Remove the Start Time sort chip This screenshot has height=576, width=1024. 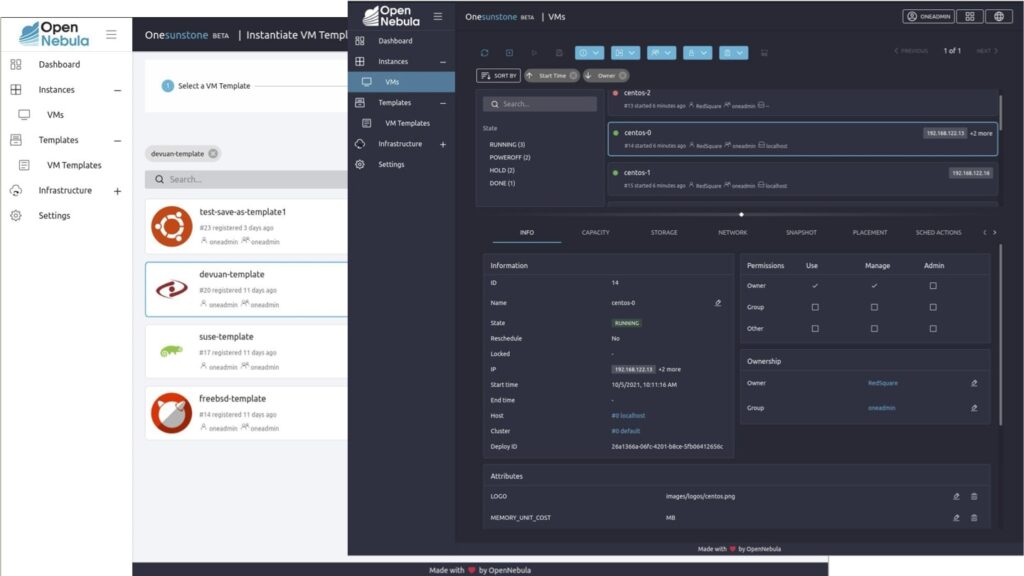coord(573,76)
